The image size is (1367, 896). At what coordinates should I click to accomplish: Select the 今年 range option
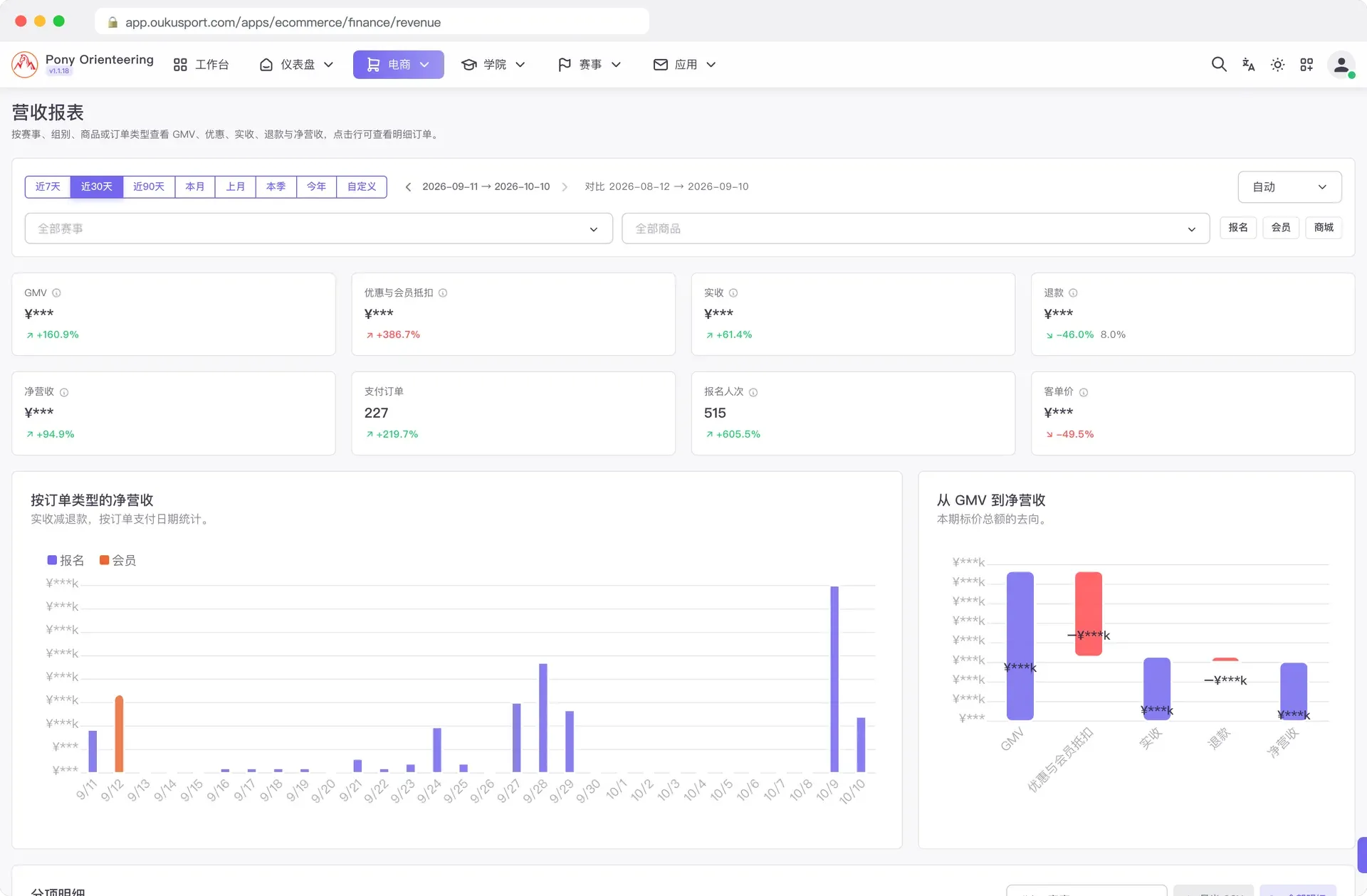point(317,187)
